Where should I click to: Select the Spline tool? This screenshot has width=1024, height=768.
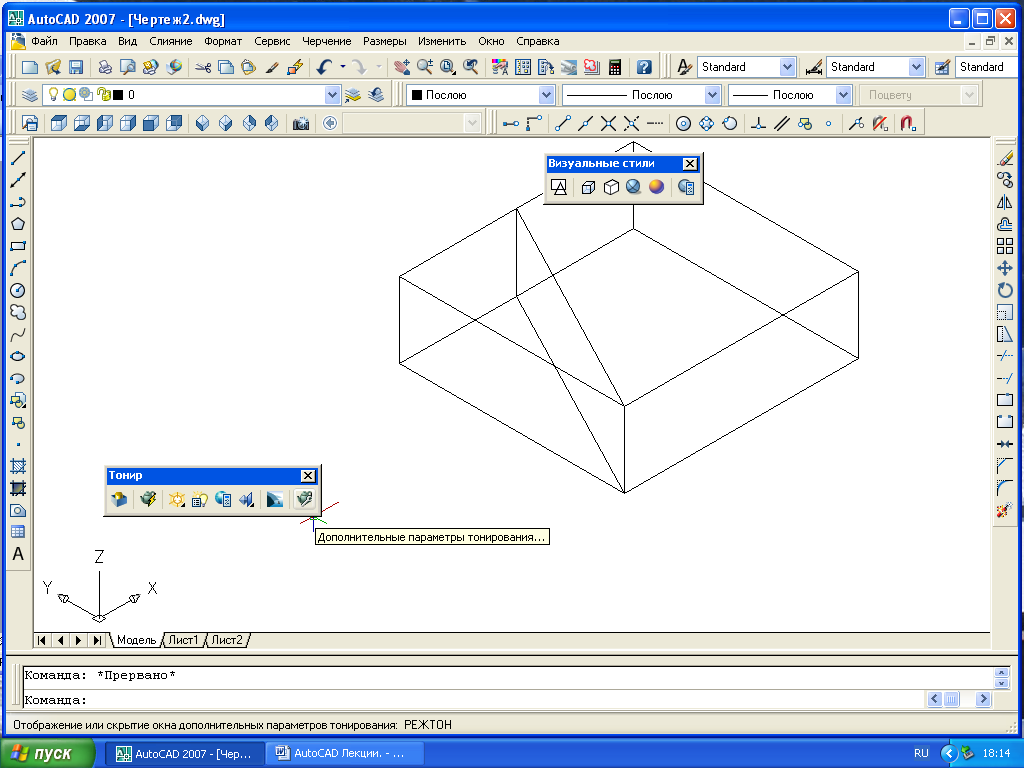18,335
